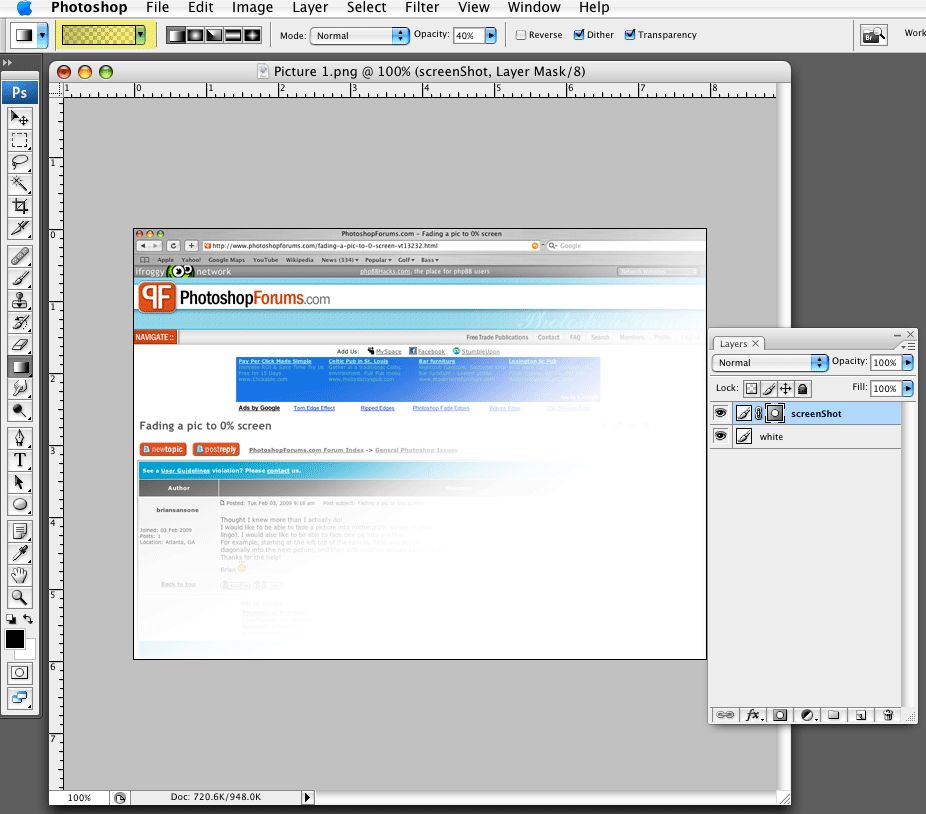Click the foreground color swatch
This screenshot has width=926, height=814.
pyautogui.click(x=15, y=639)
